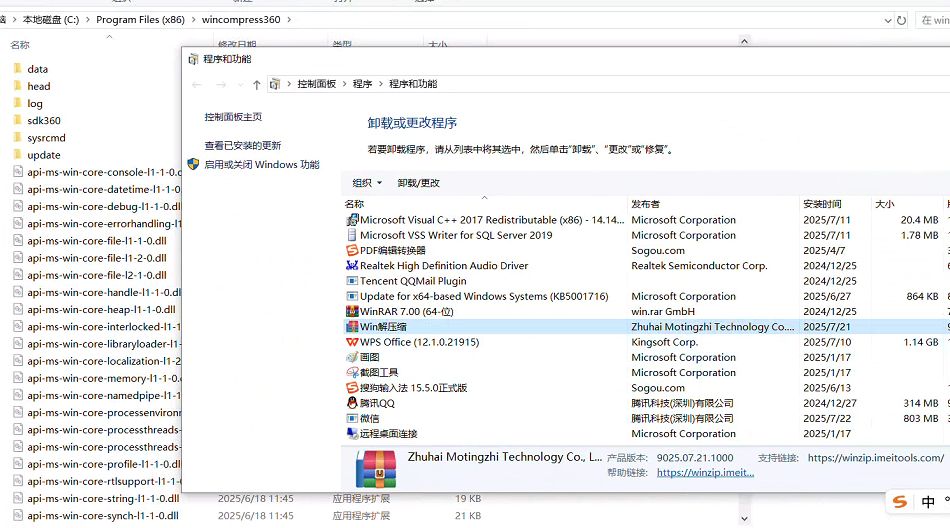Viewport: 950px width, 528px height.
Task: Select the sysrcmd folder
Action: coord(46,138)
